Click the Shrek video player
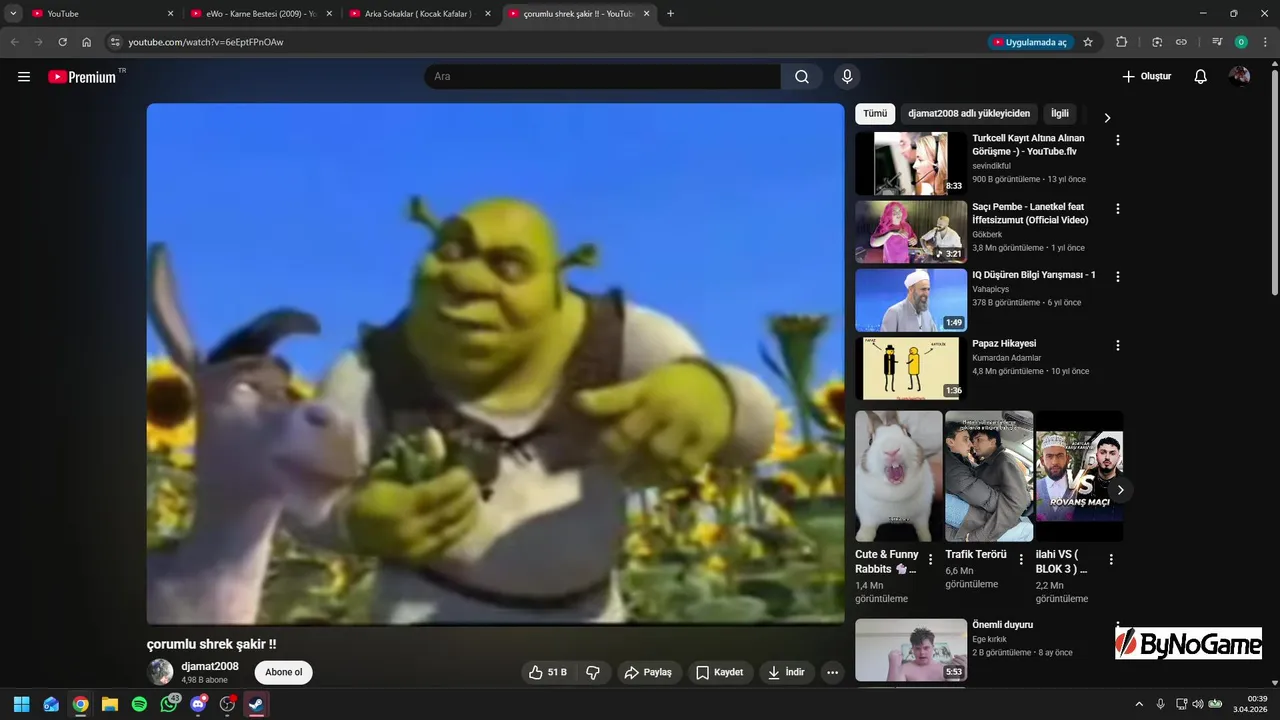The width and height of the screenshot is (1280, 720). coord(495,364)
